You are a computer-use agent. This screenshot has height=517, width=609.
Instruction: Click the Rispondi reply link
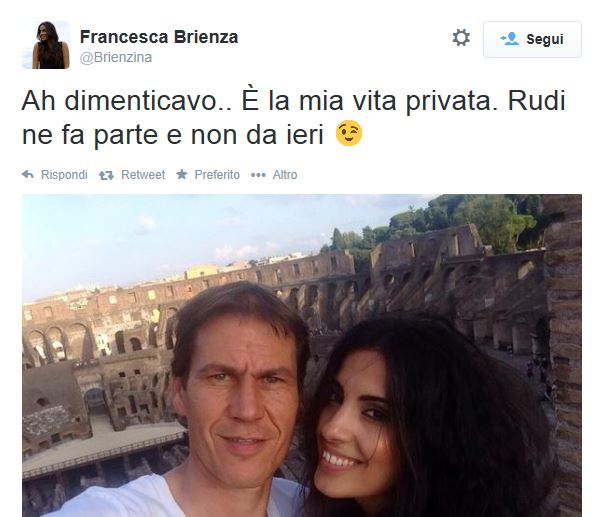point(64,175)
